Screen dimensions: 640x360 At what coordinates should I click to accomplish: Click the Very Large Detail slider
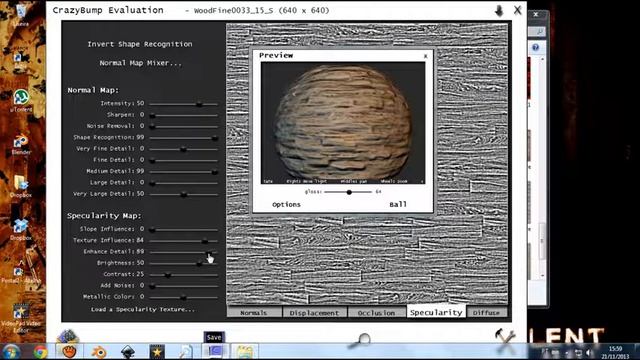[183, 194]
